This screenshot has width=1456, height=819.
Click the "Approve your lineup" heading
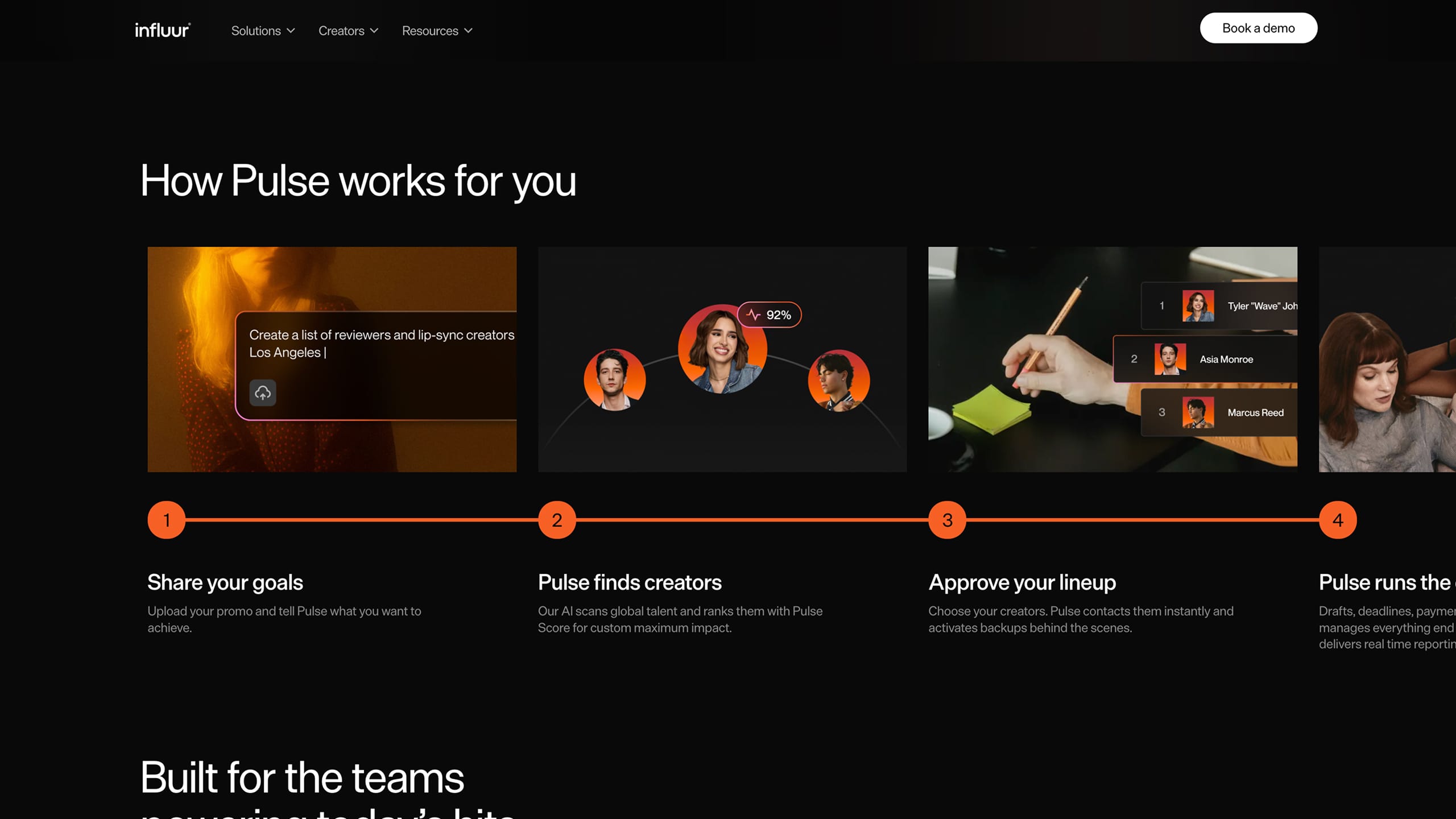(x=1022, y=582)
